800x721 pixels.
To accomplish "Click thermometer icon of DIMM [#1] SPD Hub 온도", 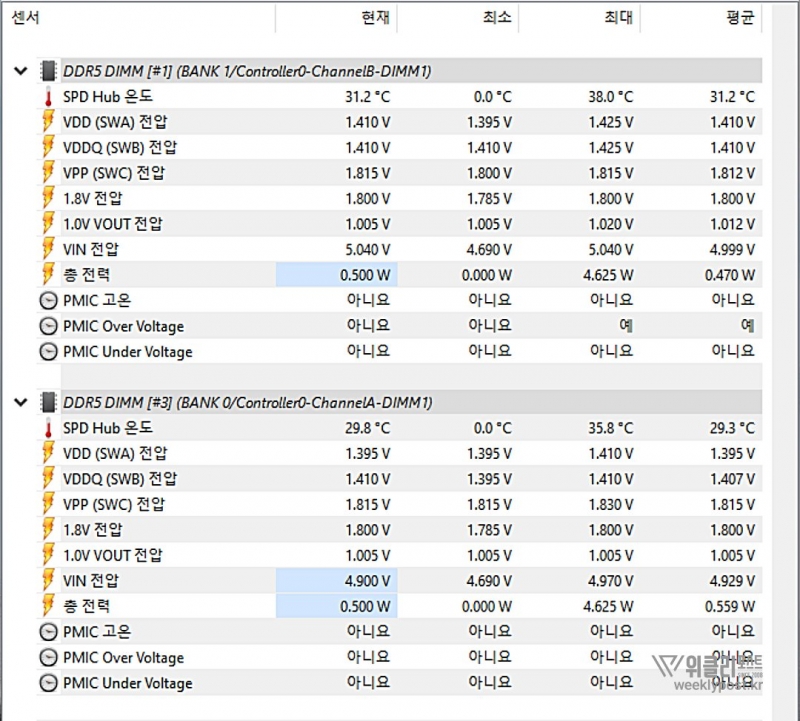I will pos(48,97).
